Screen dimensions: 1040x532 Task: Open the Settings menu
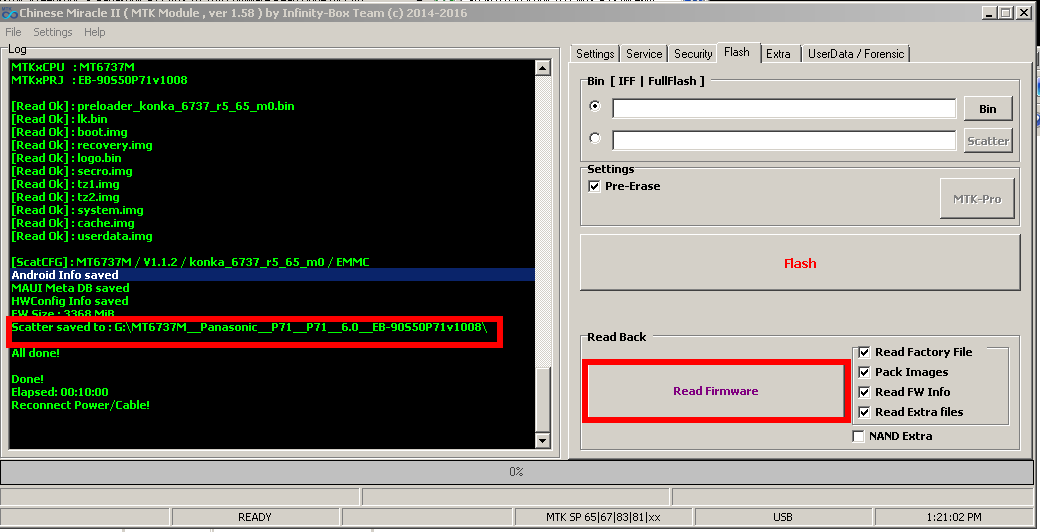coord(52,32)
